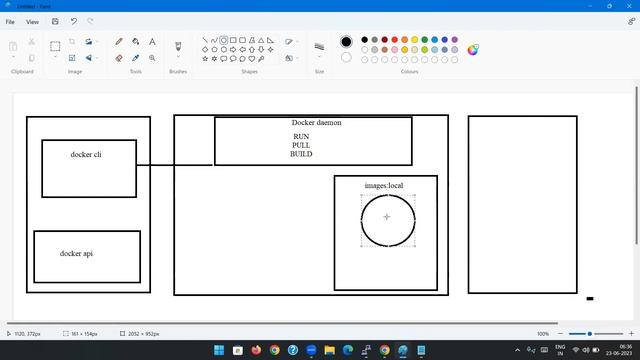
Task: Click the Paste clipboard icon
Action: pyautogui.click(x=13, y=46)
